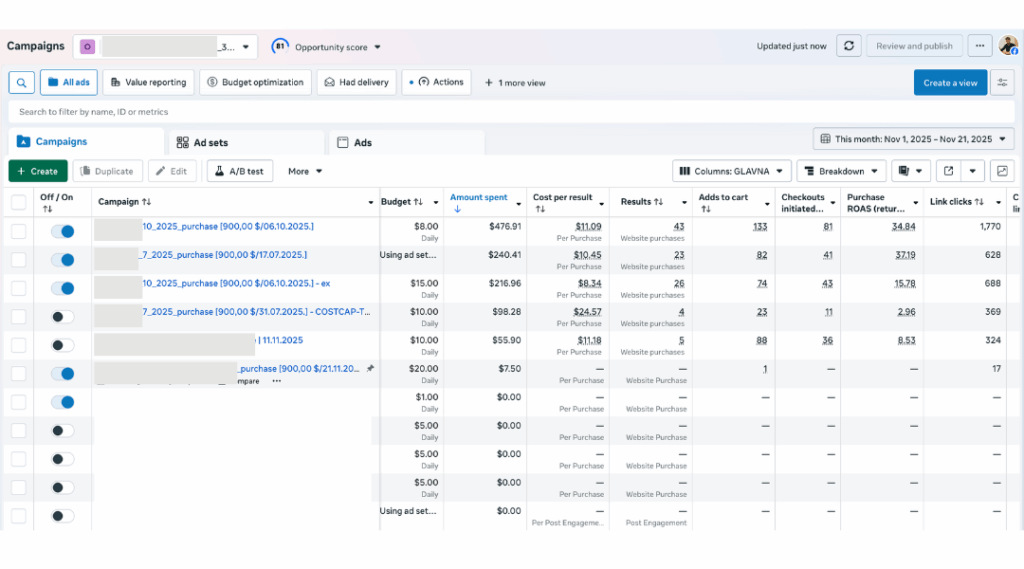Enable the $98.28 spend campaign toggle
The width and height of the screenshot is (1024, 569).
pyautogui.click(x=62, y=317)
